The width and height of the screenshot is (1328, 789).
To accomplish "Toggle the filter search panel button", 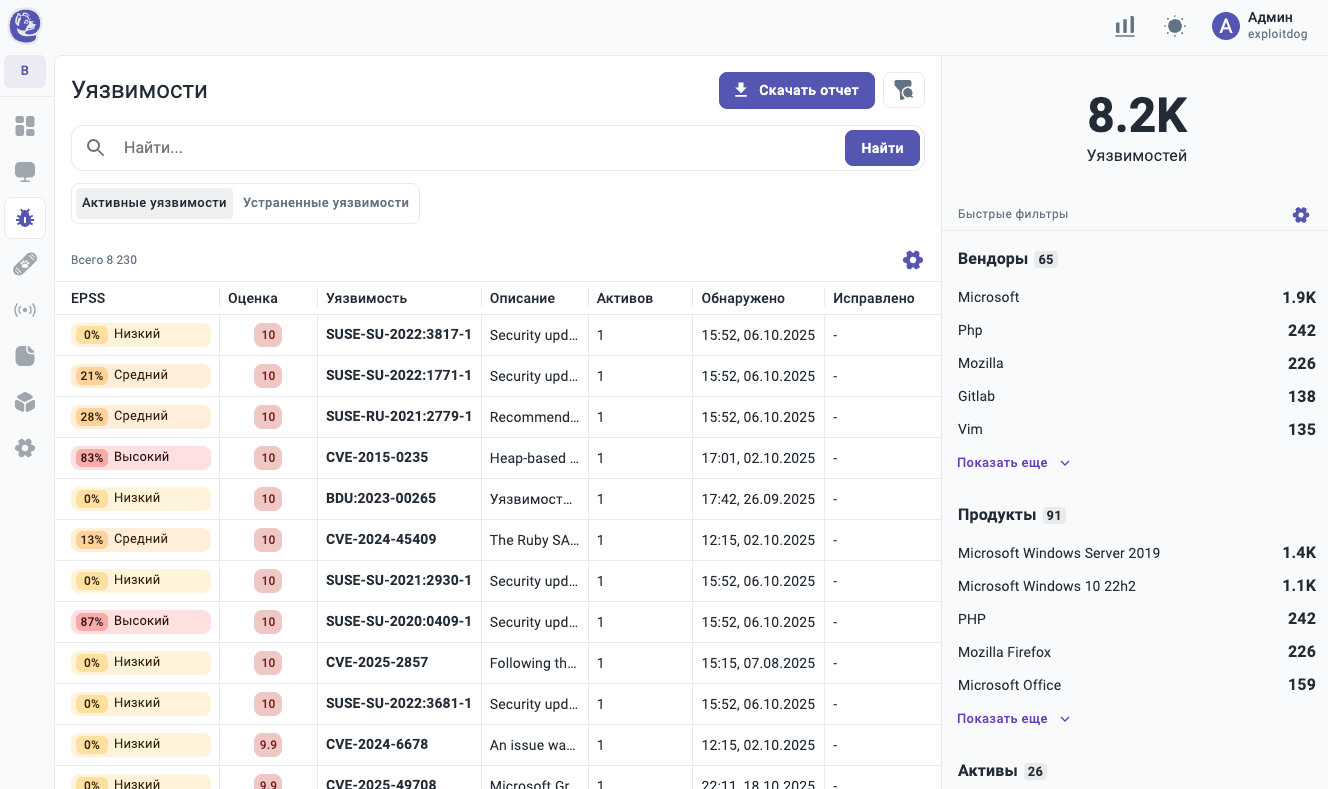I will tap(904, 90).
